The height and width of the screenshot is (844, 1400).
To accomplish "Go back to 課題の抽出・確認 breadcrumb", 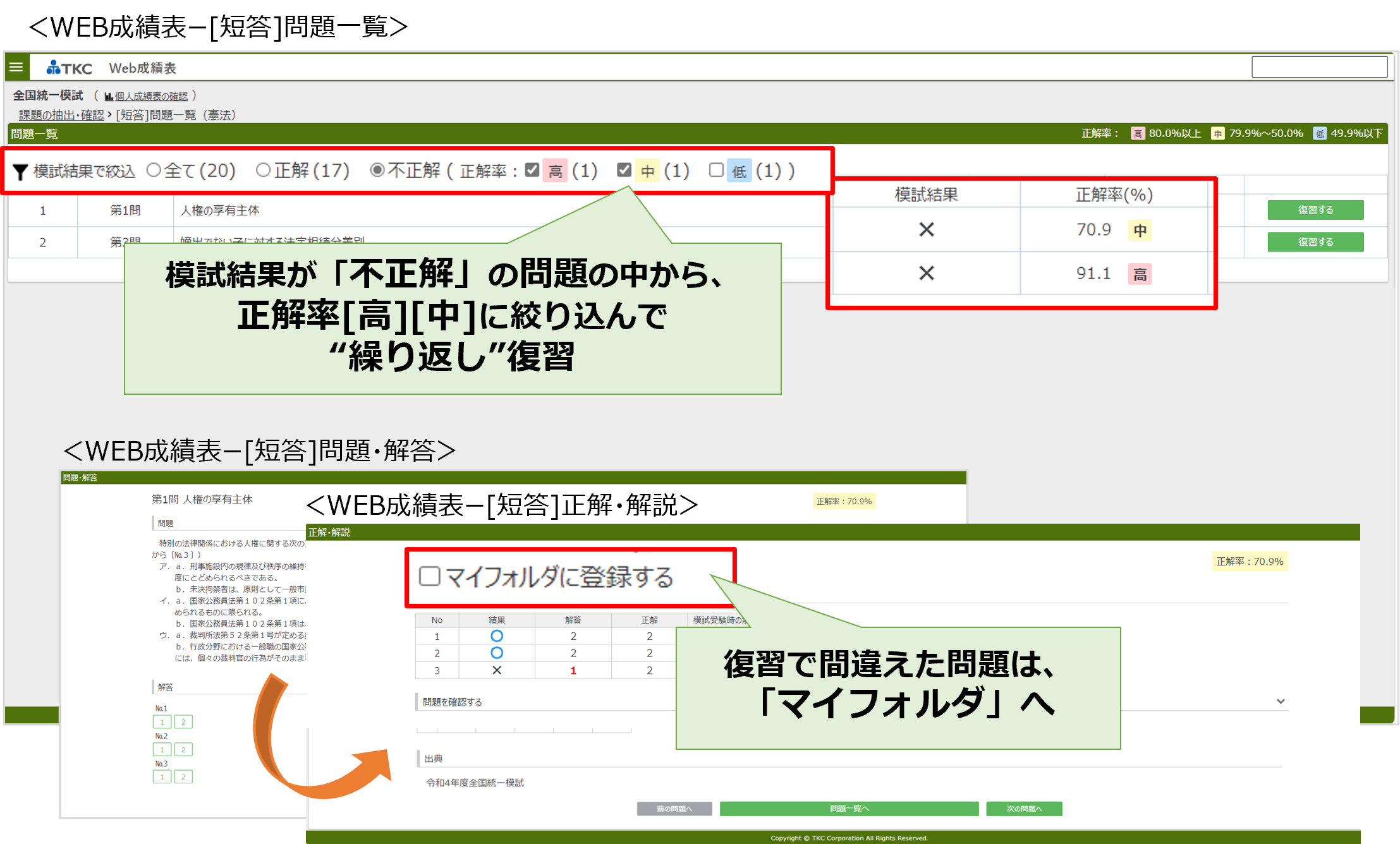I will tap(61, 115).
